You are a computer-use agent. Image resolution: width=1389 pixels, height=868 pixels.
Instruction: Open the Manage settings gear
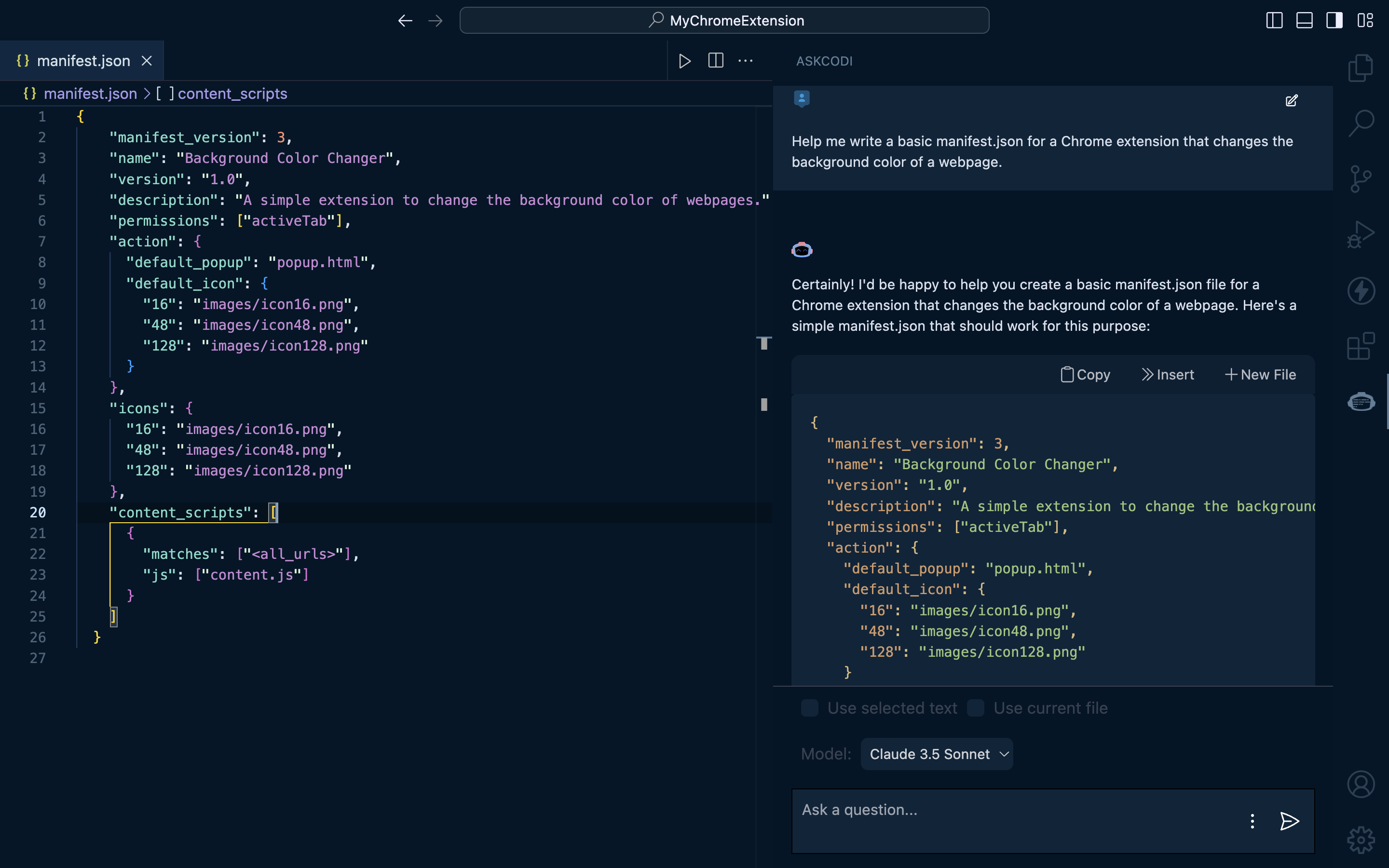point(1361,841)
